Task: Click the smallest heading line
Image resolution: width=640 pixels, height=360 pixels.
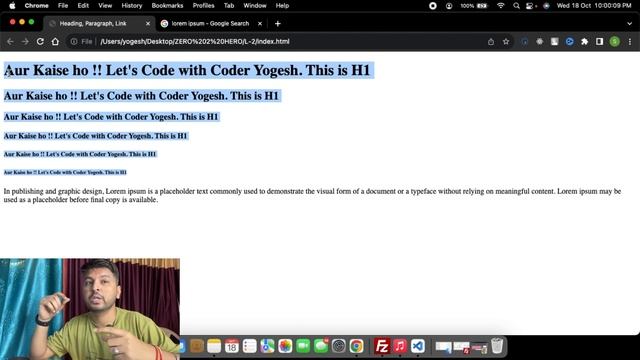Action: tap(65, 172)
